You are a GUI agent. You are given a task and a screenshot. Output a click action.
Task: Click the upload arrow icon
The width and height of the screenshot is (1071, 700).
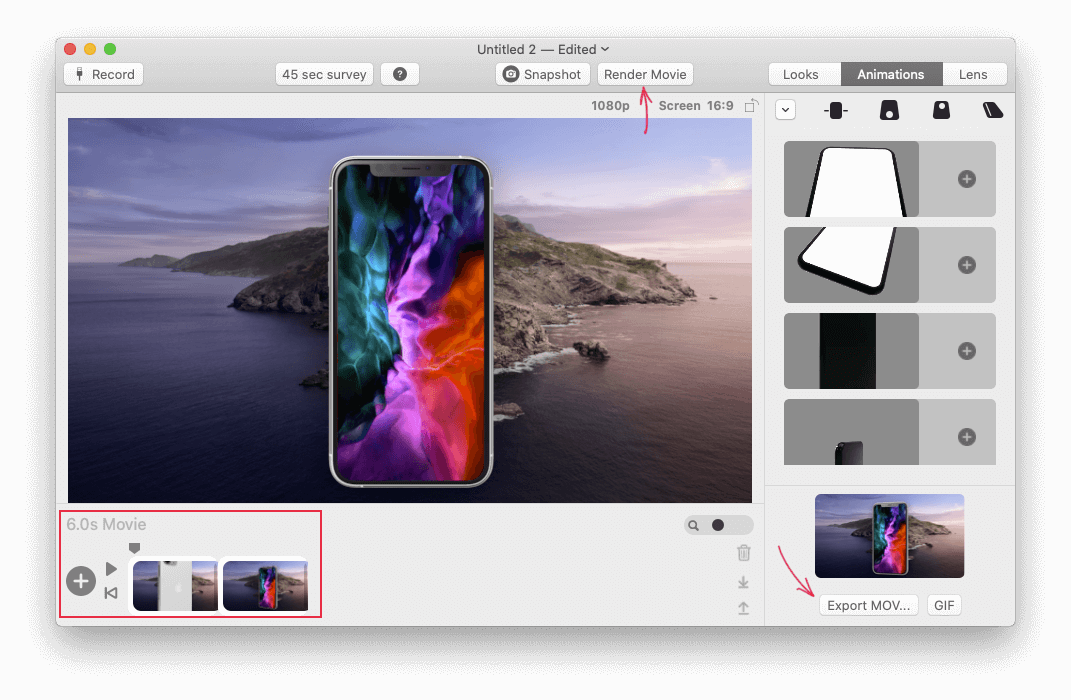coord(743,608)
